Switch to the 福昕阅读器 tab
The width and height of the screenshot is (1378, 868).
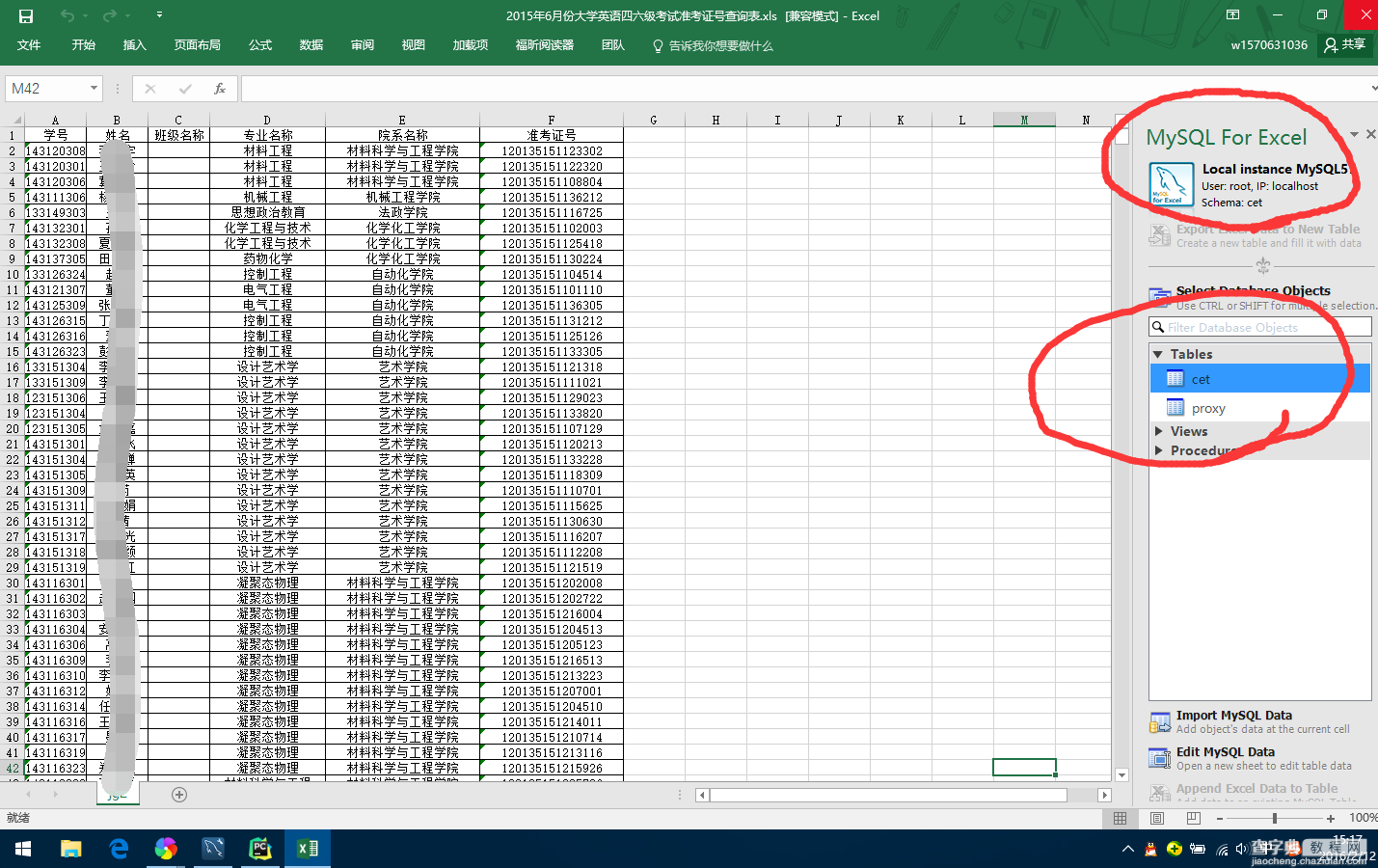click(545, 45)
